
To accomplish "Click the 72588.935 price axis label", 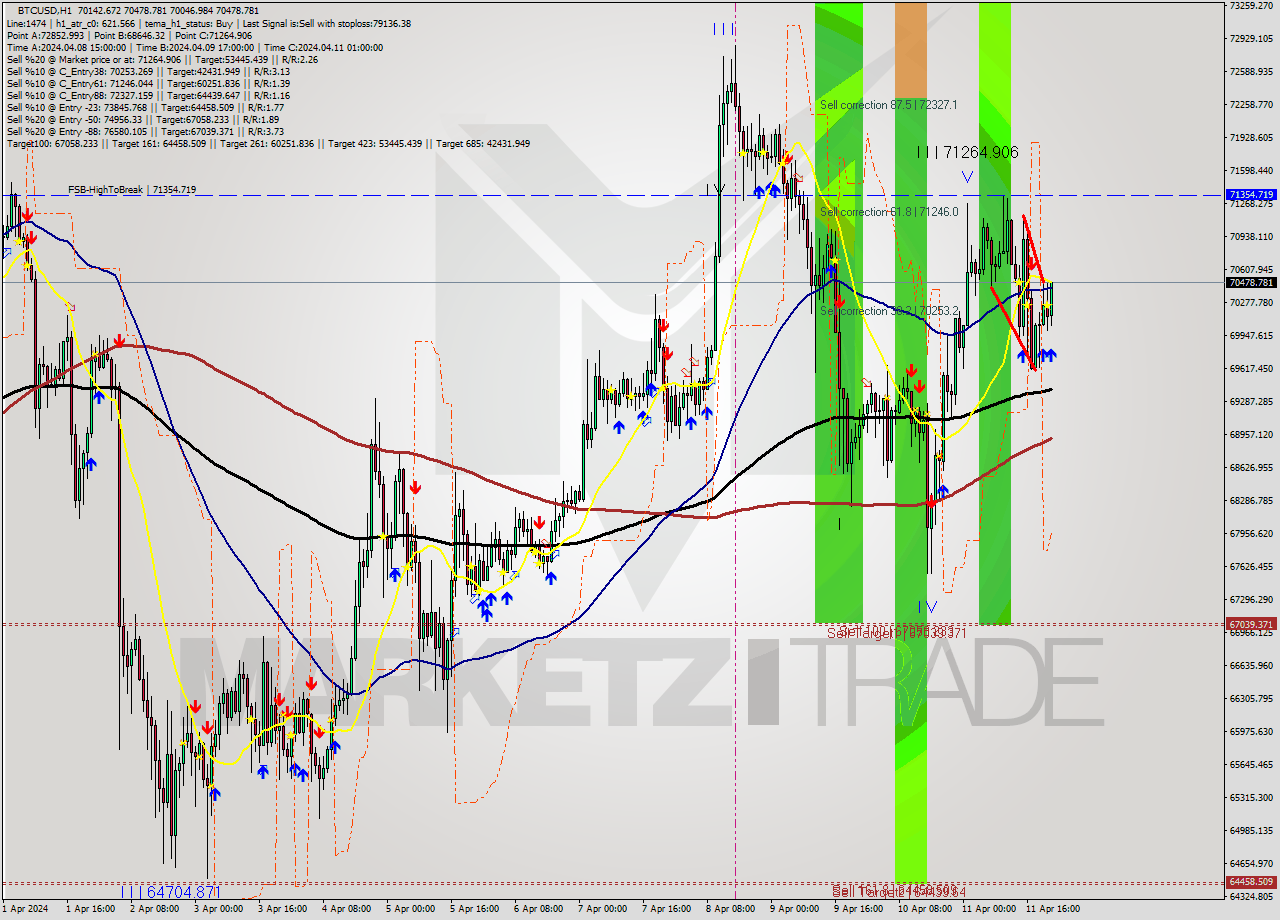I will click(1251, 72).
